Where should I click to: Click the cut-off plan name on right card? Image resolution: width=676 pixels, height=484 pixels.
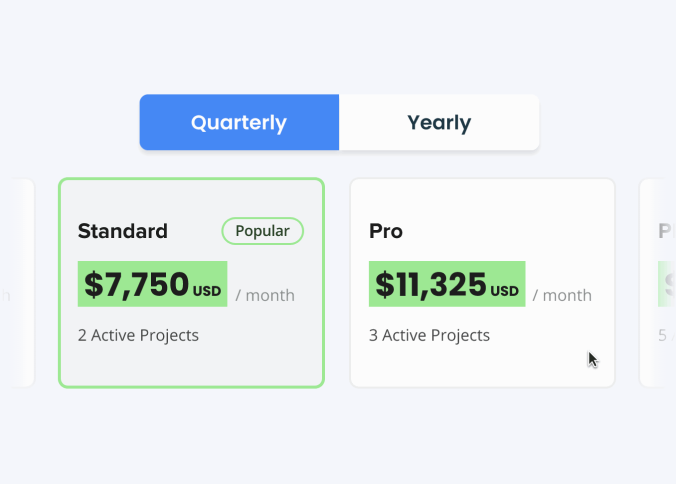pyautogui.click(x=667, y=231)
